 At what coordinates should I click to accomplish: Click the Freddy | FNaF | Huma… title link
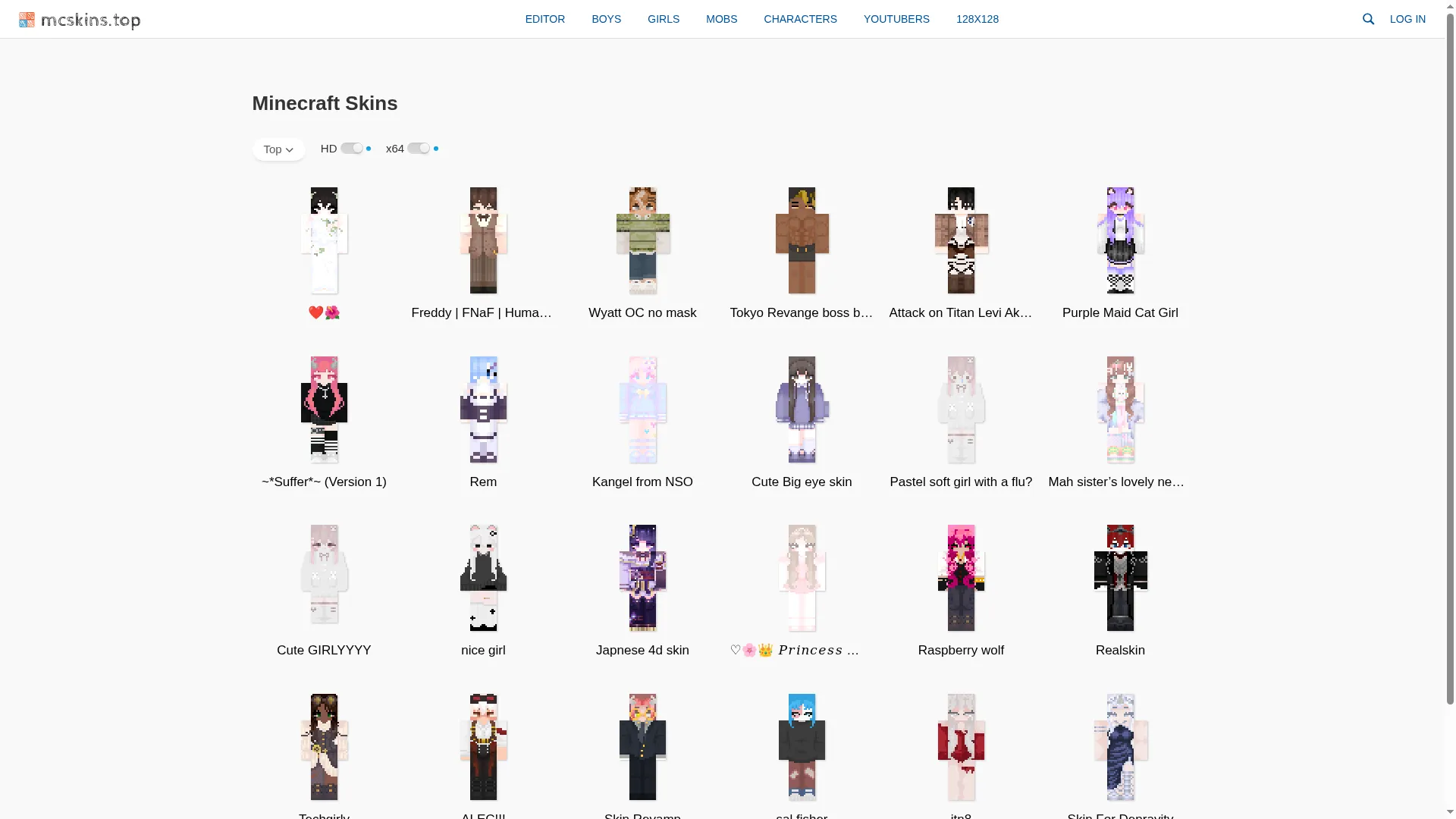point(483,312)
